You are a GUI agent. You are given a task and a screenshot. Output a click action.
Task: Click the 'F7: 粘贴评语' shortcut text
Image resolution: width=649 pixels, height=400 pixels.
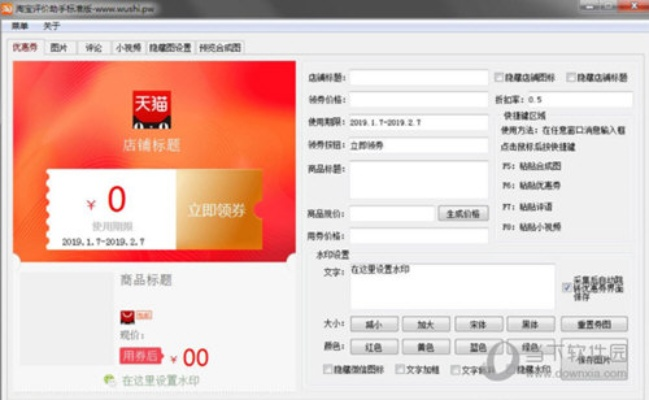click(527, 206)
